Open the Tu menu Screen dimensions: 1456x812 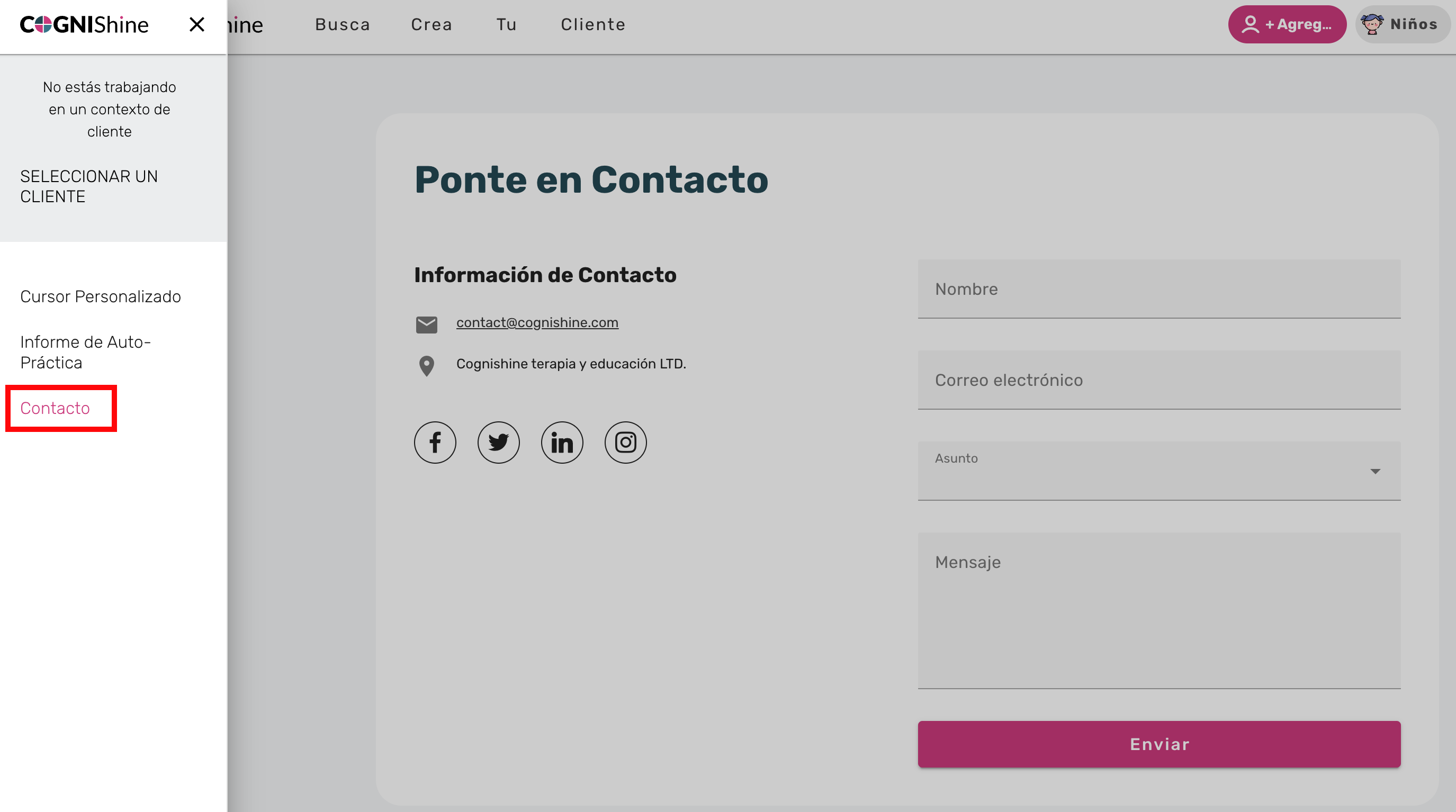tap(507, 24)
